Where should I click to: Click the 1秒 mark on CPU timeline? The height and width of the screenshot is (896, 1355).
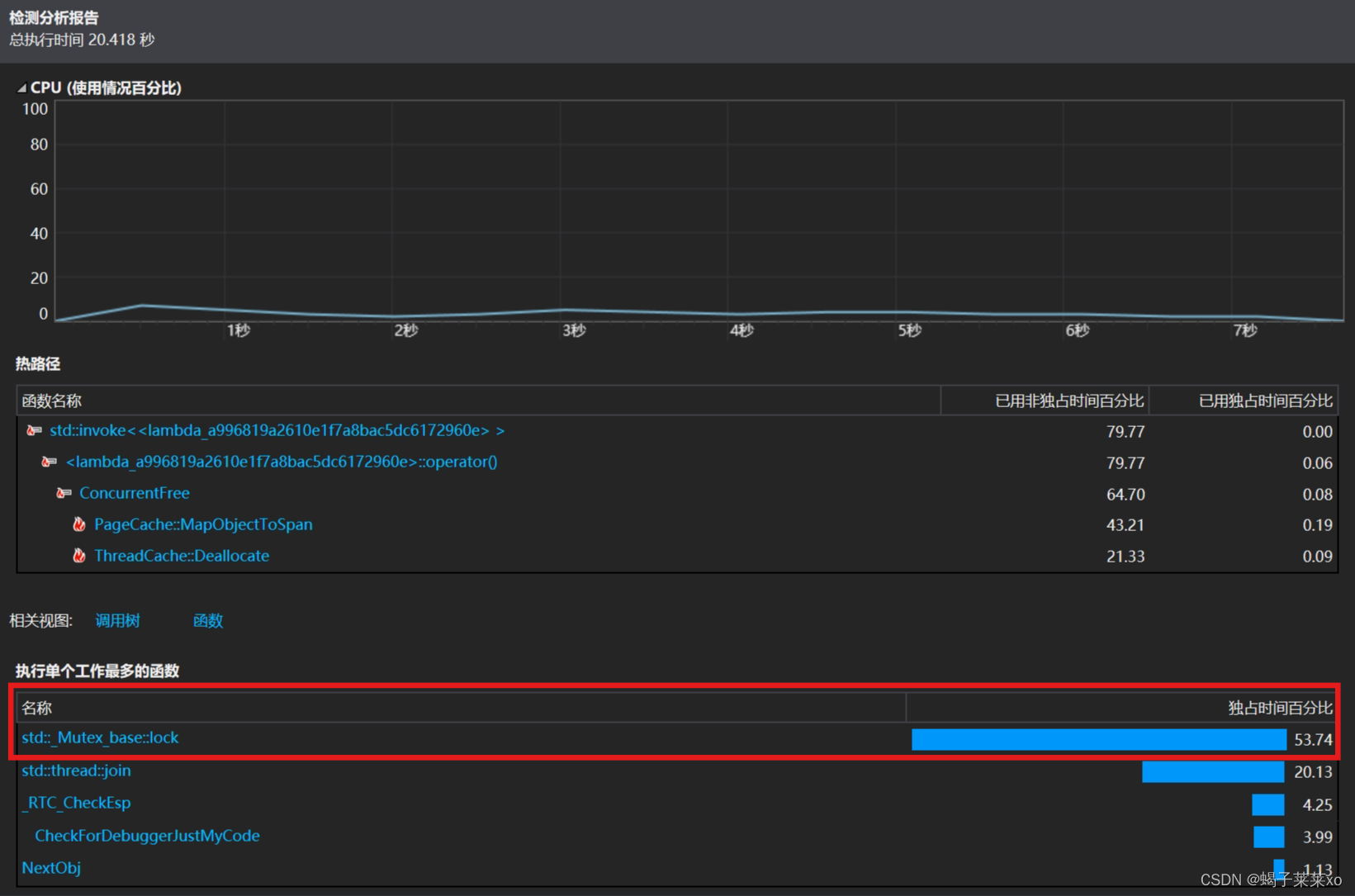239,330
